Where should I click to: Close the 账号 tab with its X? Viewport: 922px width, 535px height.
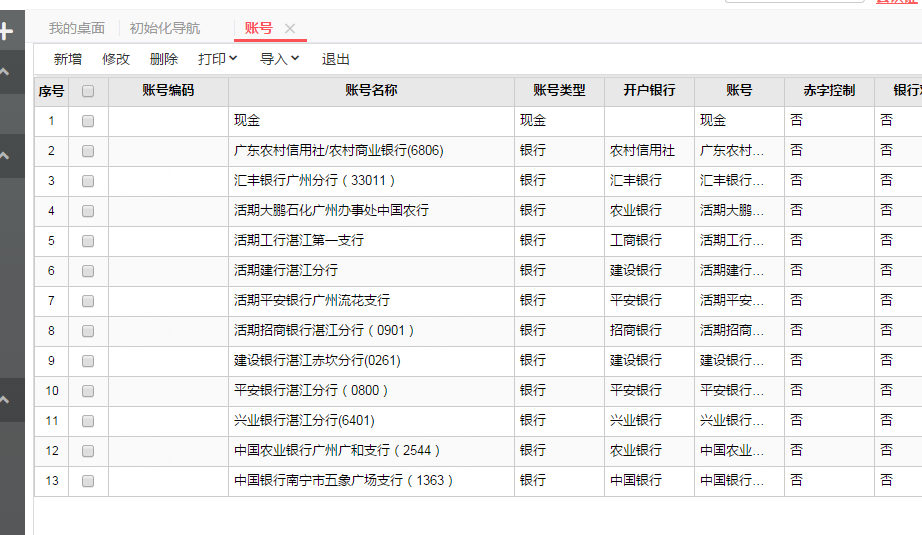point(289,28)
